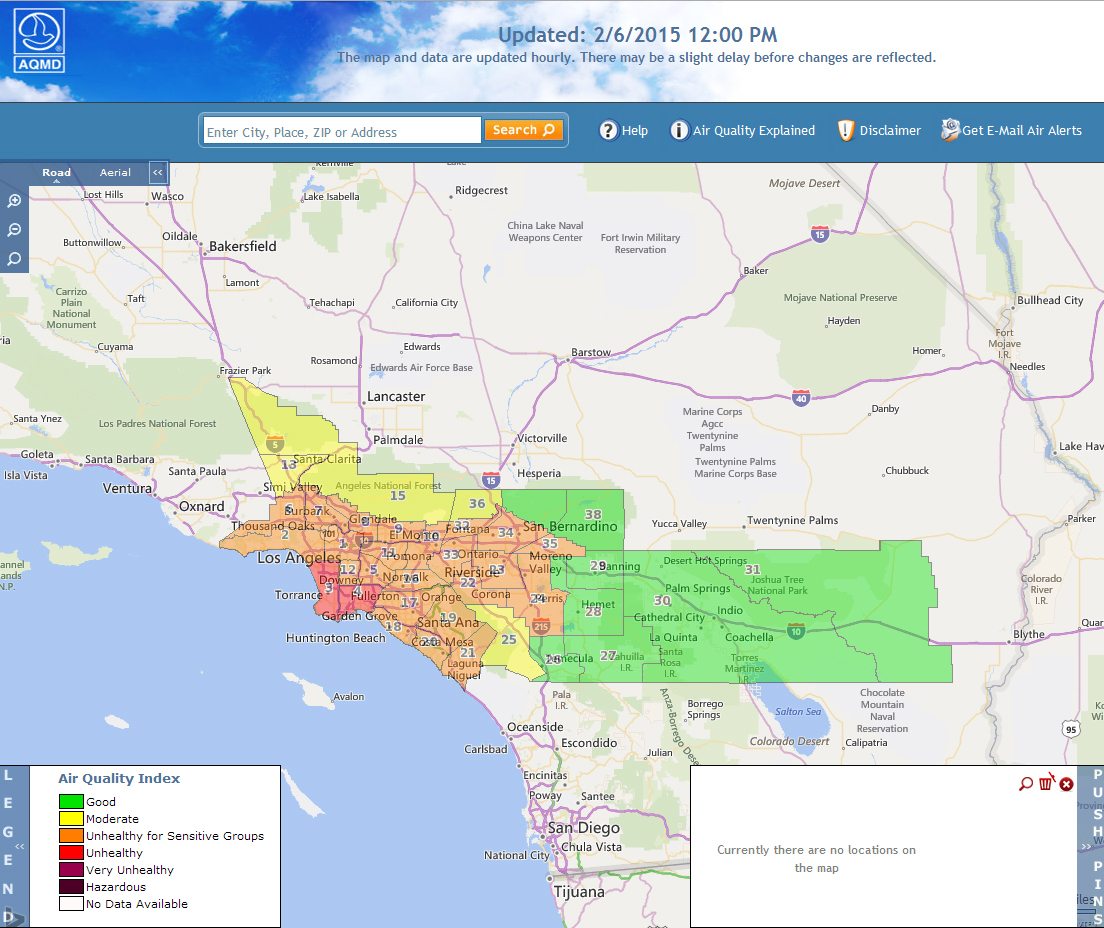1104x928 pixels.
Task: Collapse the map type toolbar
Action: click(158, 172)
